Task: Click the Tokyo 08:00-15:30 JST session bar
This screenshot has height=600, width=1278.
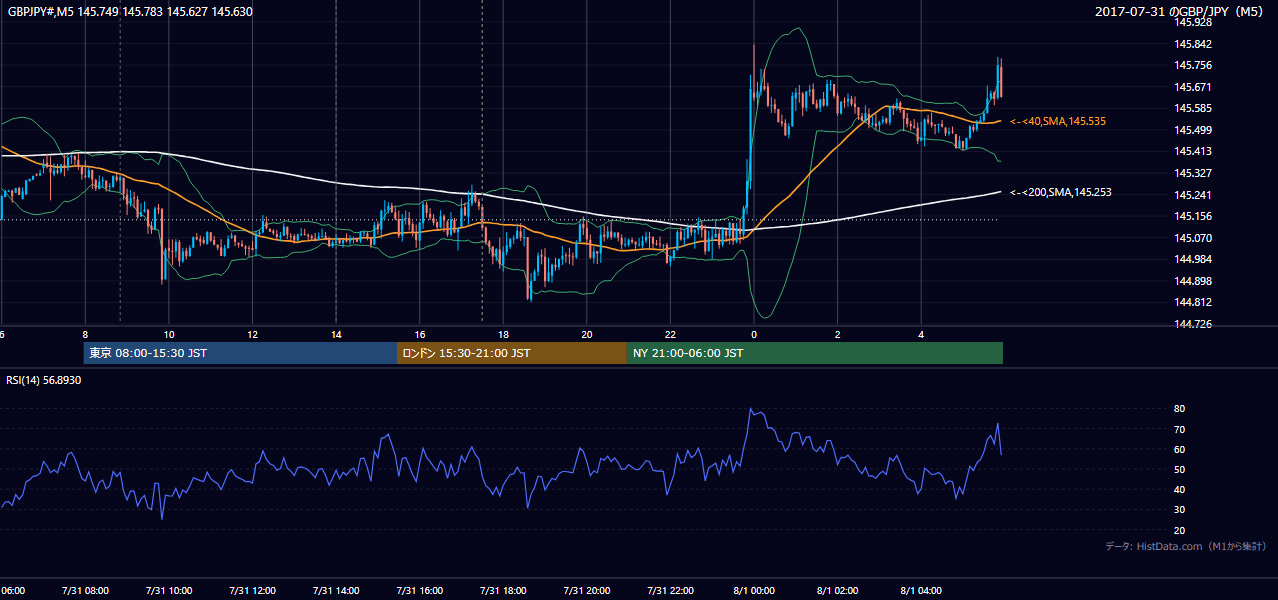Action: [240, 353]
